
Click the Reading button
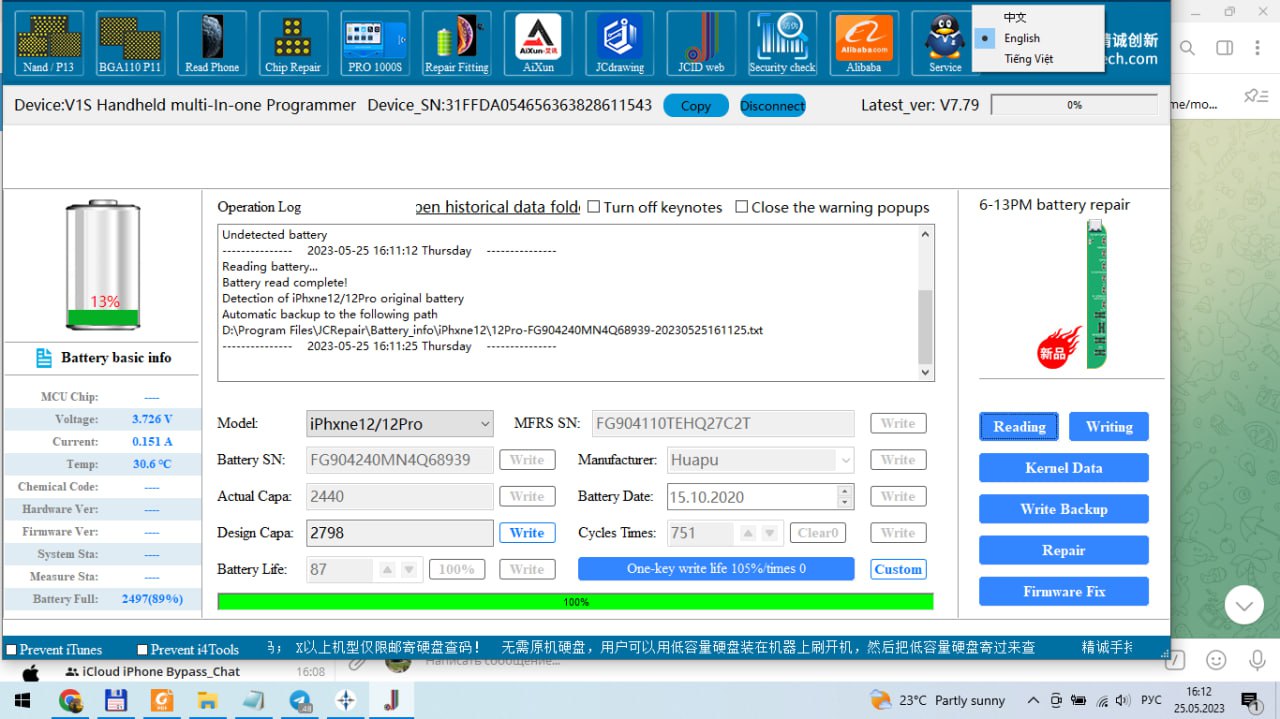click(x=1019, y=426)
